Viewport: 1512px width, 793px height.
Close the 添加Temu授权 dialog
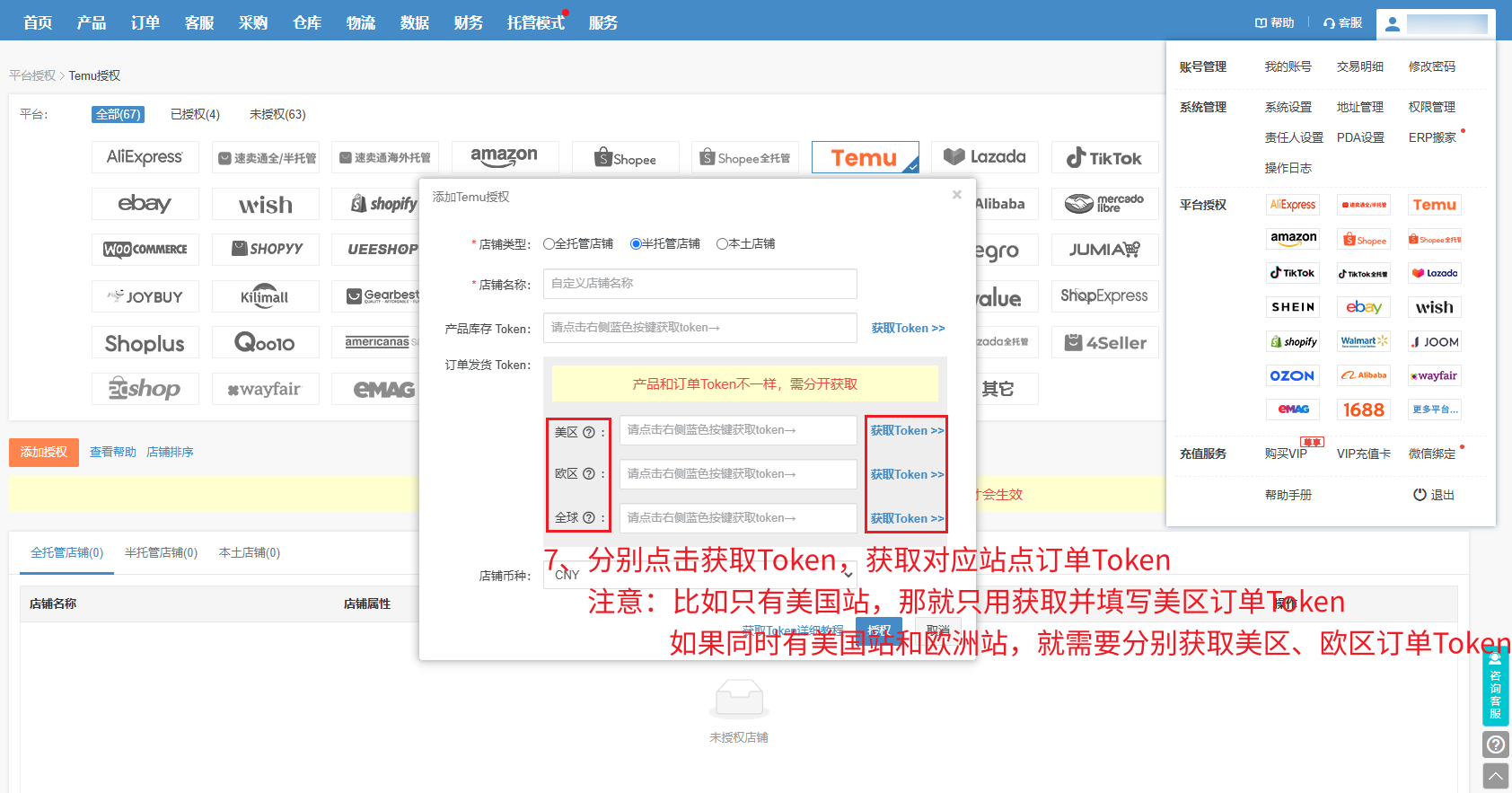pos(957,195)
